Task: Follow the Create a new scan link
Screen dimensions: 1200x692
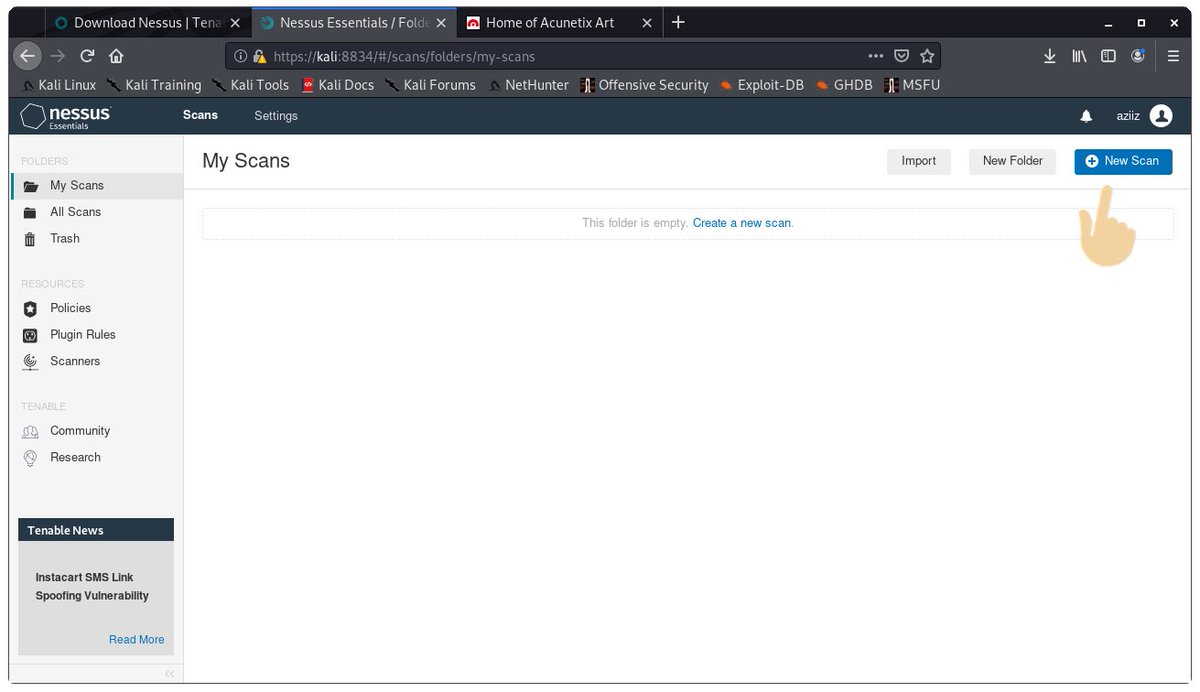Action: [x=742, y=223]
